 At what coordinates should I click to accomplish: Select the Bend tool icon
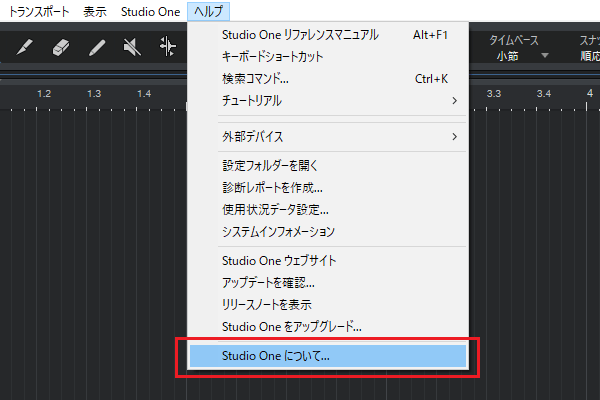click(168, 47)
